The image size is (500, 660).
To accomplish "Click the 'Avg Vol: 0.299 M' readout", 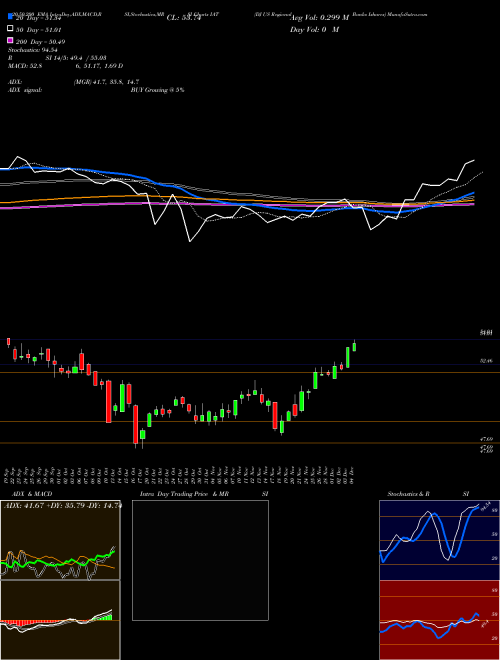I will (x=319, y=18).
